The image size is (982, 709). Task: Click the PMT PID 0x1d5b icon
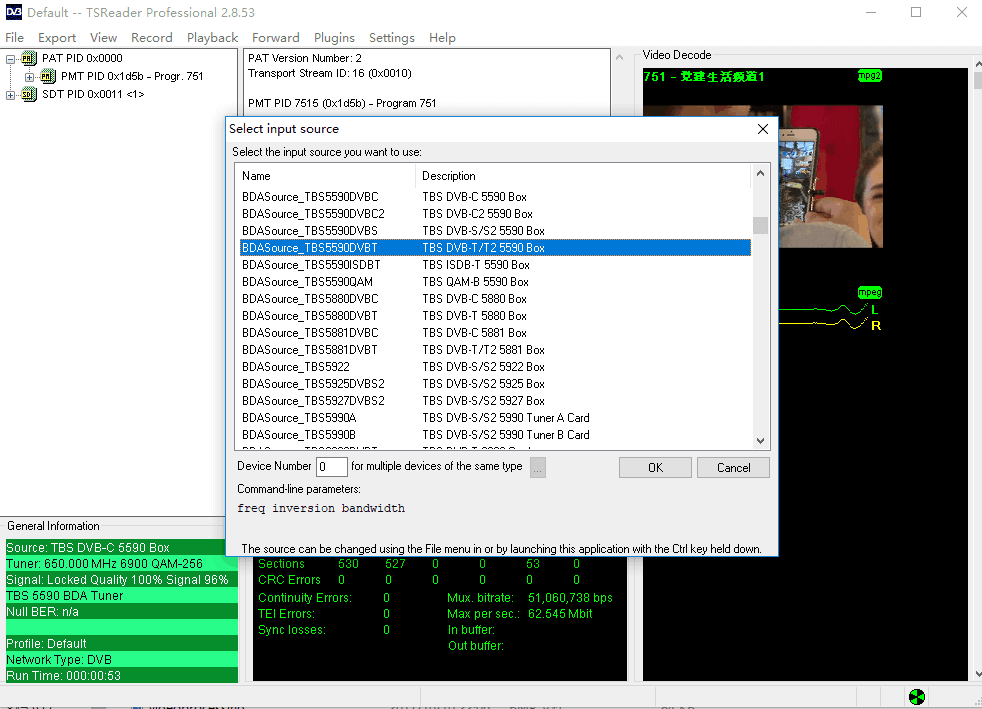pos(48,77)
